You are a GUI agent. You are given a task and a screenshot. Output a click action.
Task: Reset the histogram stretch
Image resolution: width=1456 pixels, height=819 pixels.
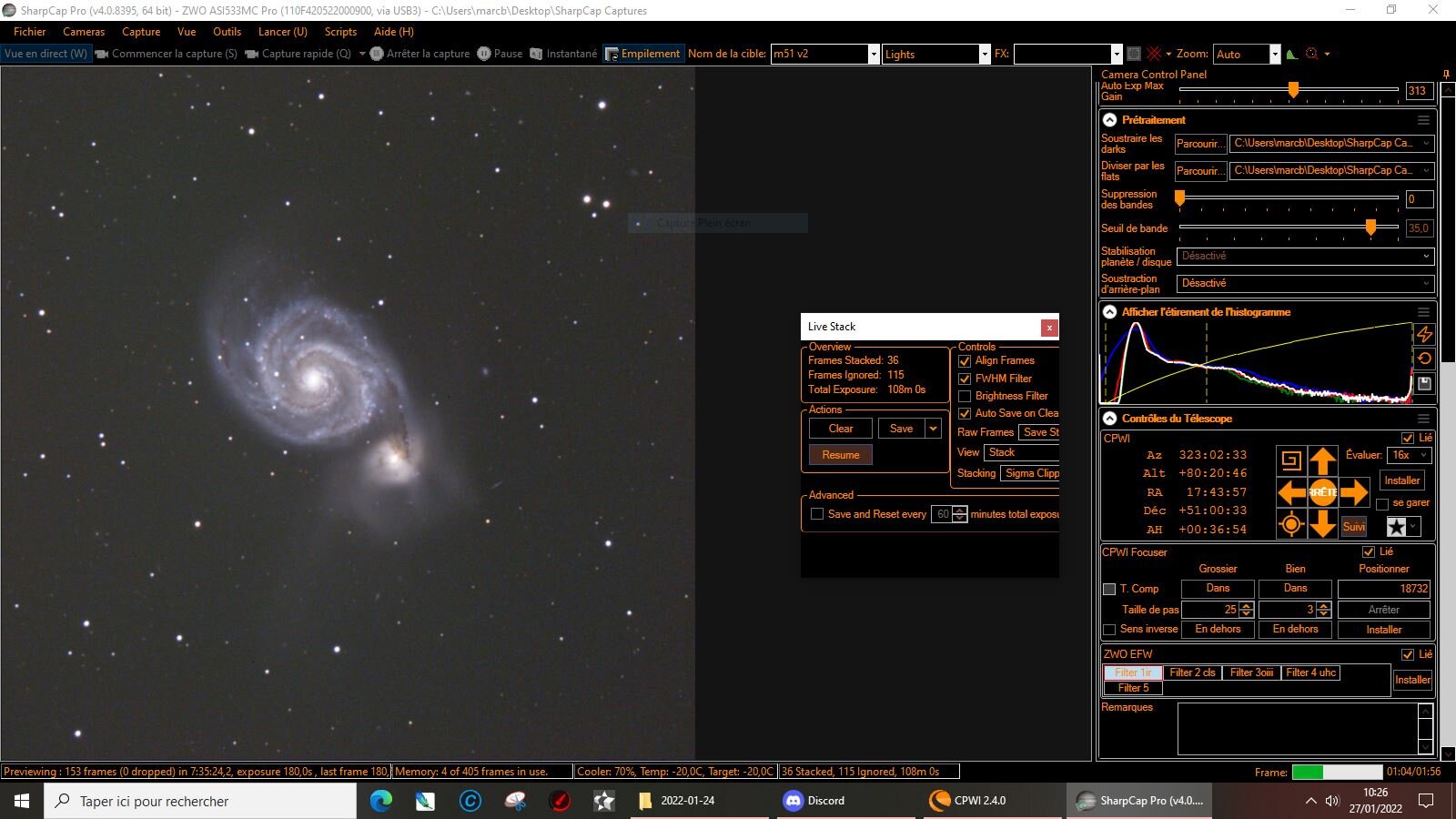pos(1424,359)
